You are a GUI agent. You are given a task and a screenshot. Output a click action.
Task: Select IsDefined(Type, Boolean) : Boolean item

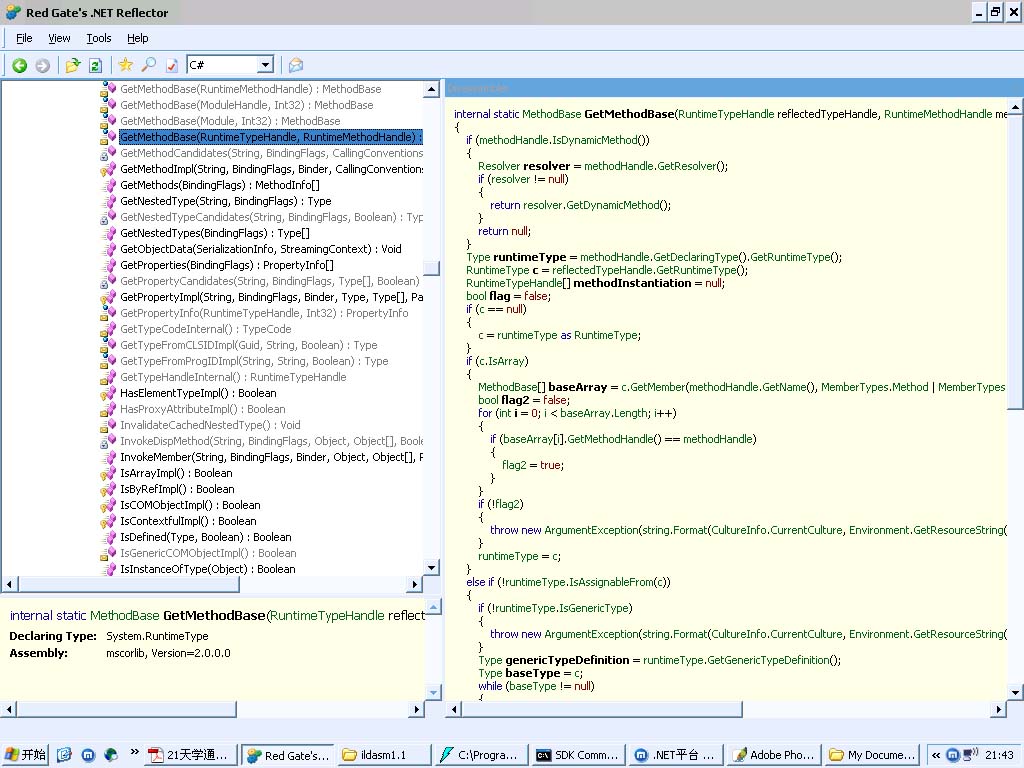click(x=206, y=537)
